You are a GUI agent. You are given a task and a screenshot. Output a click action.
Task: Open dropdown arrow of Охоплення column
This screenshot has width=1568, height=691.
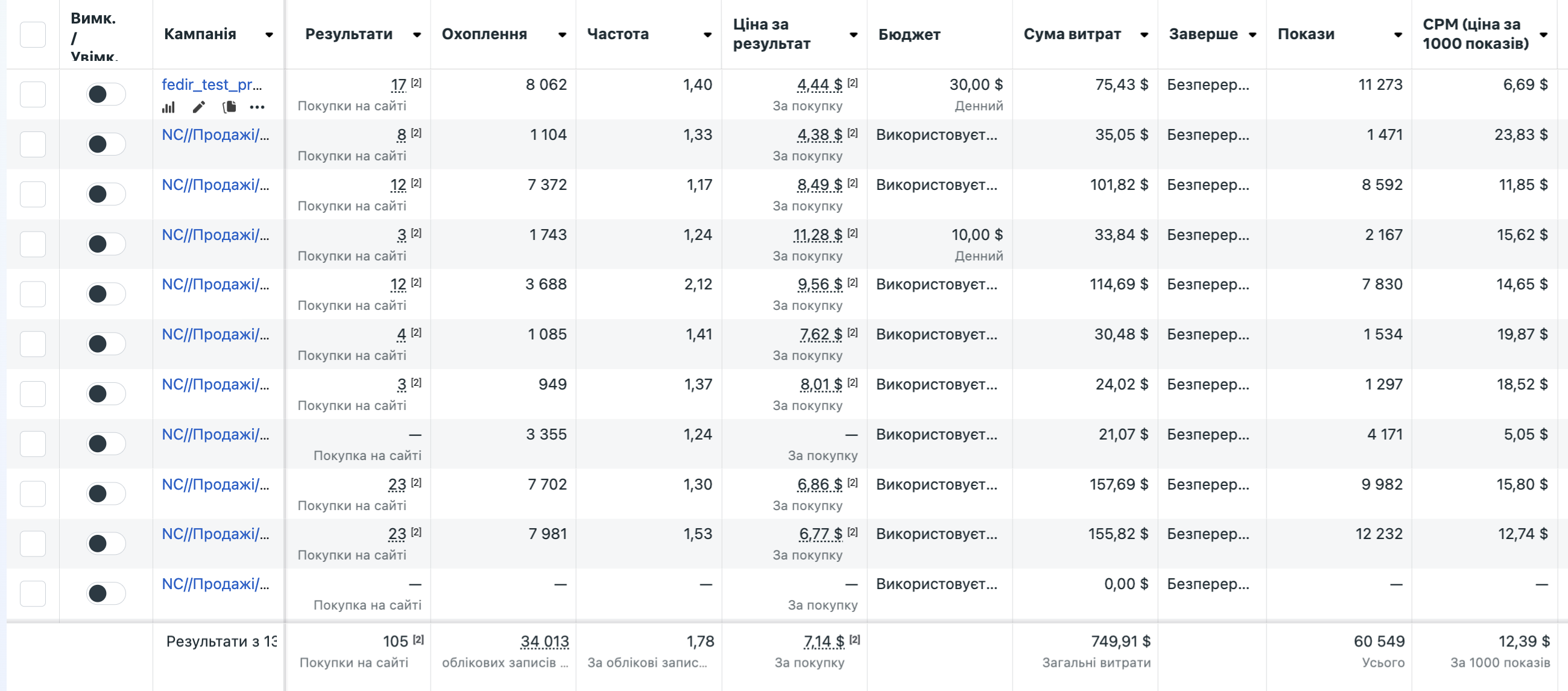(x=563, y=35)
